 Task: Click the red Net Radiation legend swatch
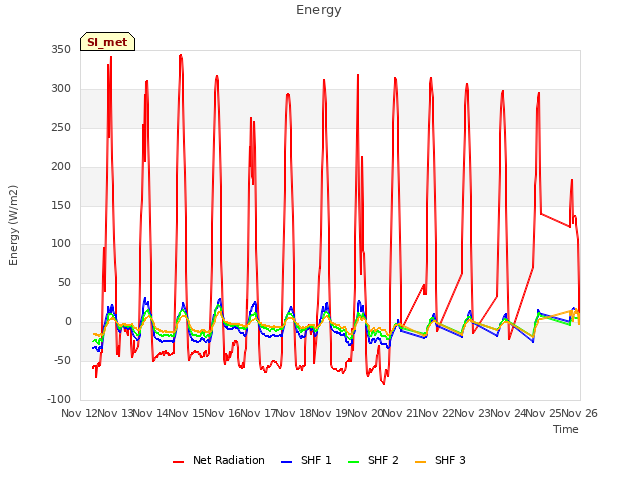tap(178, 462)
